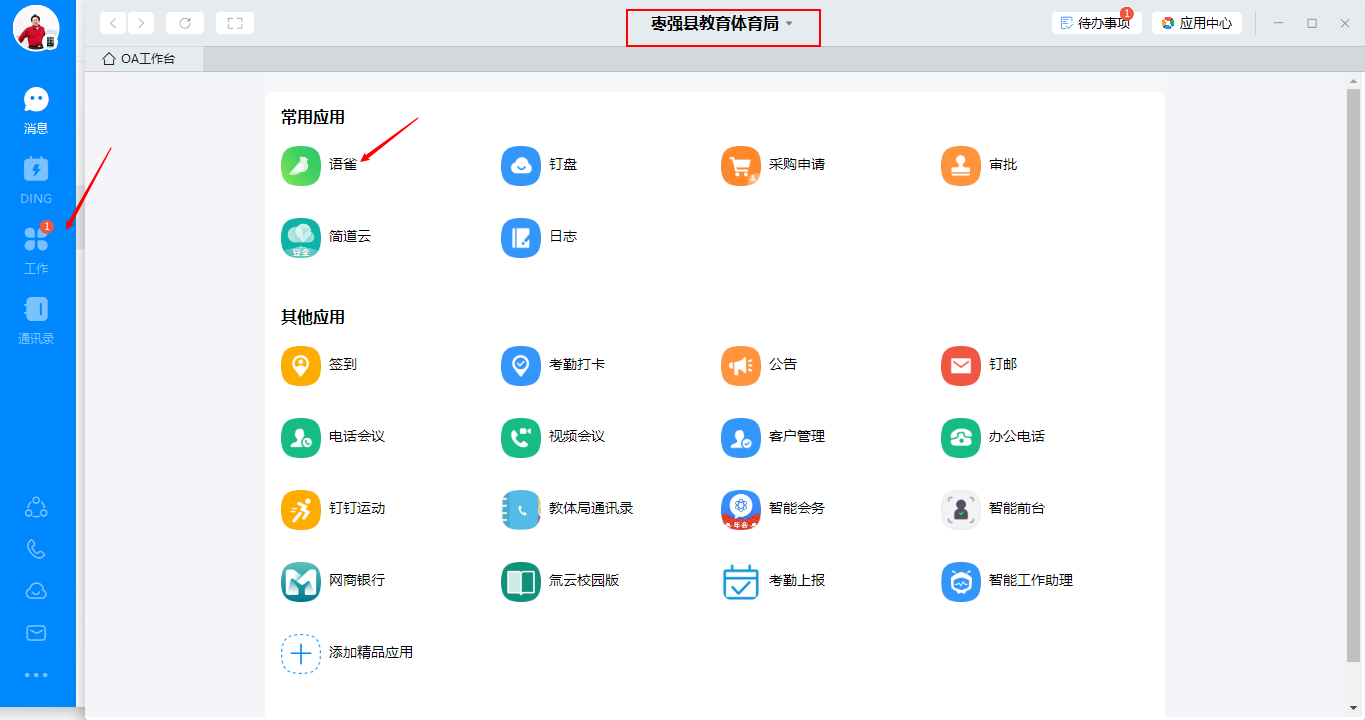Refresh the page with reload button
The width and height of the screenshot is (1365, 720).
click(185, 23)
